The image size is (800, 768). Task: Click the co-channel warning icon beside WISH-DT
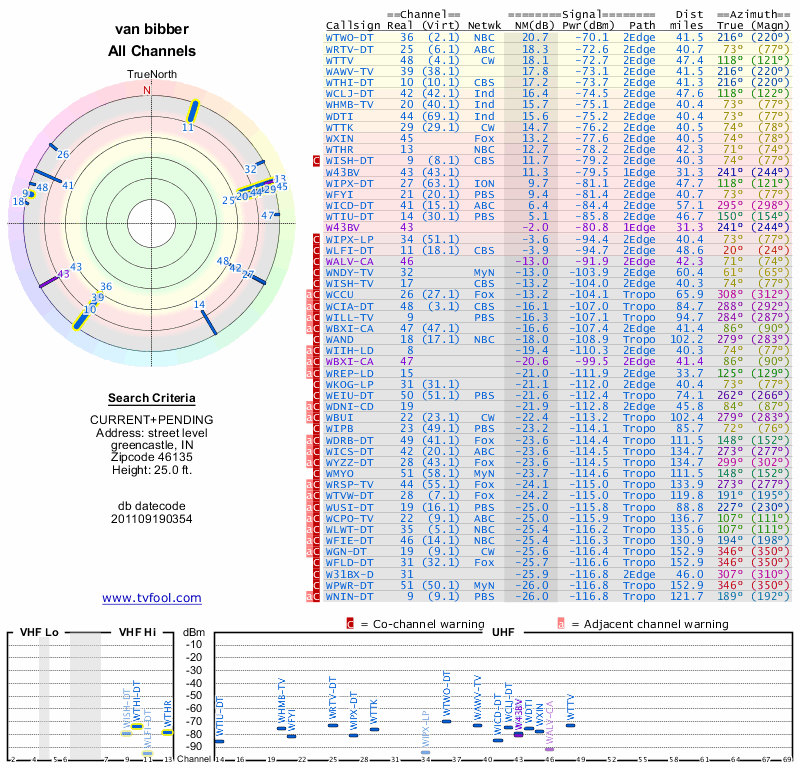pyautogui.click(x=317, y=160)
